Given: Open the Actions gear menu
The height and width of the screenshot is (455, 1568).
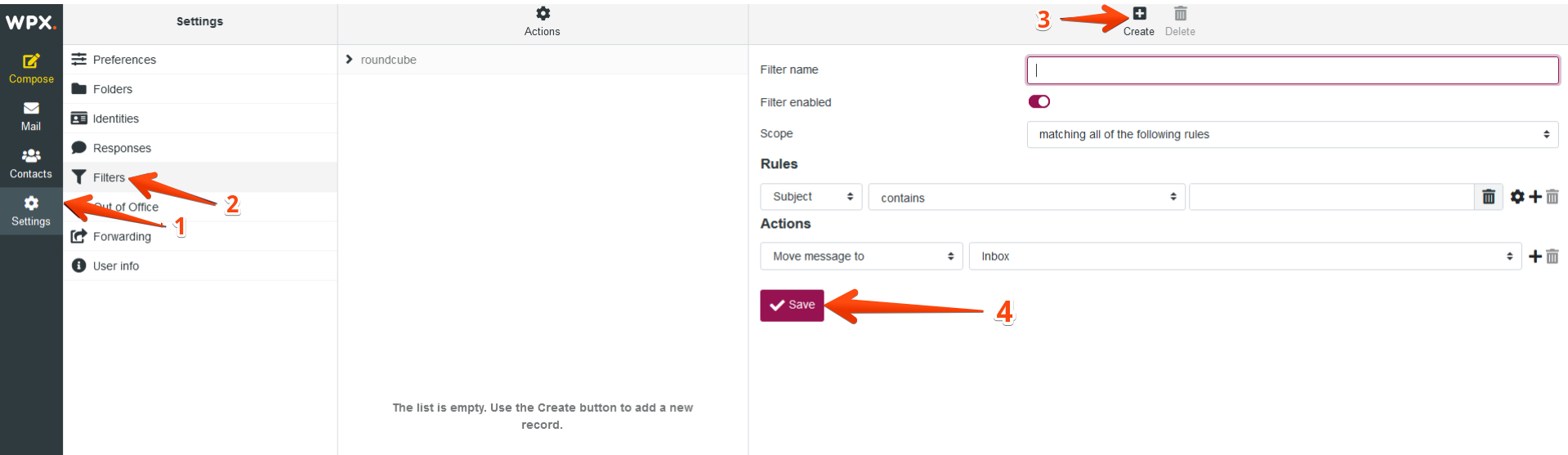Looking at the screenshot, I should coord(543,14).
